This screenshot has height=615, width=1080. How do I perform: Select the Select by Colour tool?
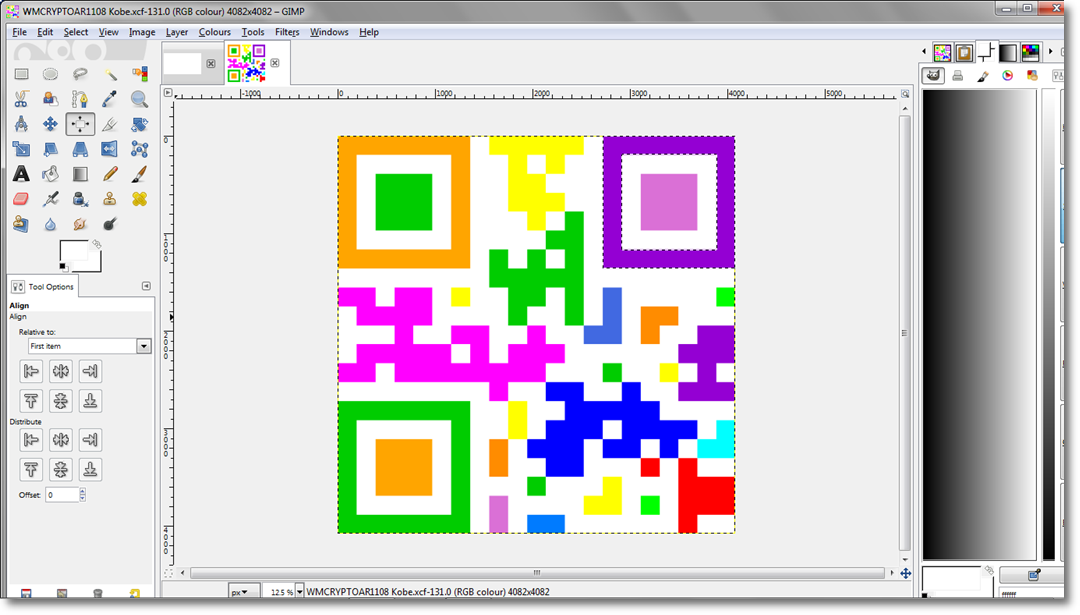pyautogui.click(x=139, y=74)
